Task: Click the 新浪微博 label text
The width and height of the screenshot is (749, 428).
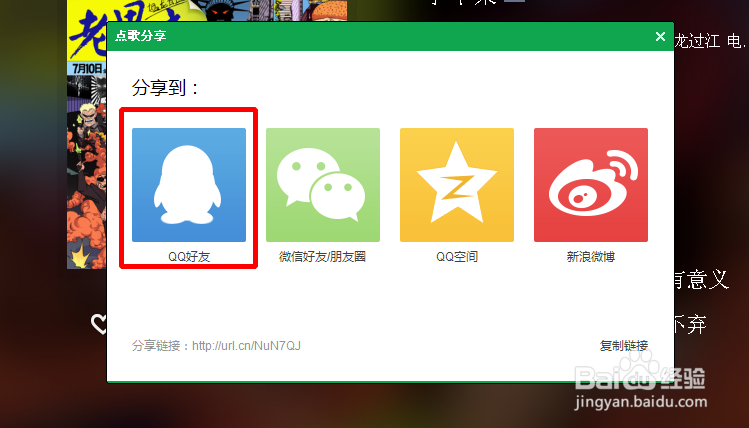Action: pyautogui.click(x=591, y=257)
